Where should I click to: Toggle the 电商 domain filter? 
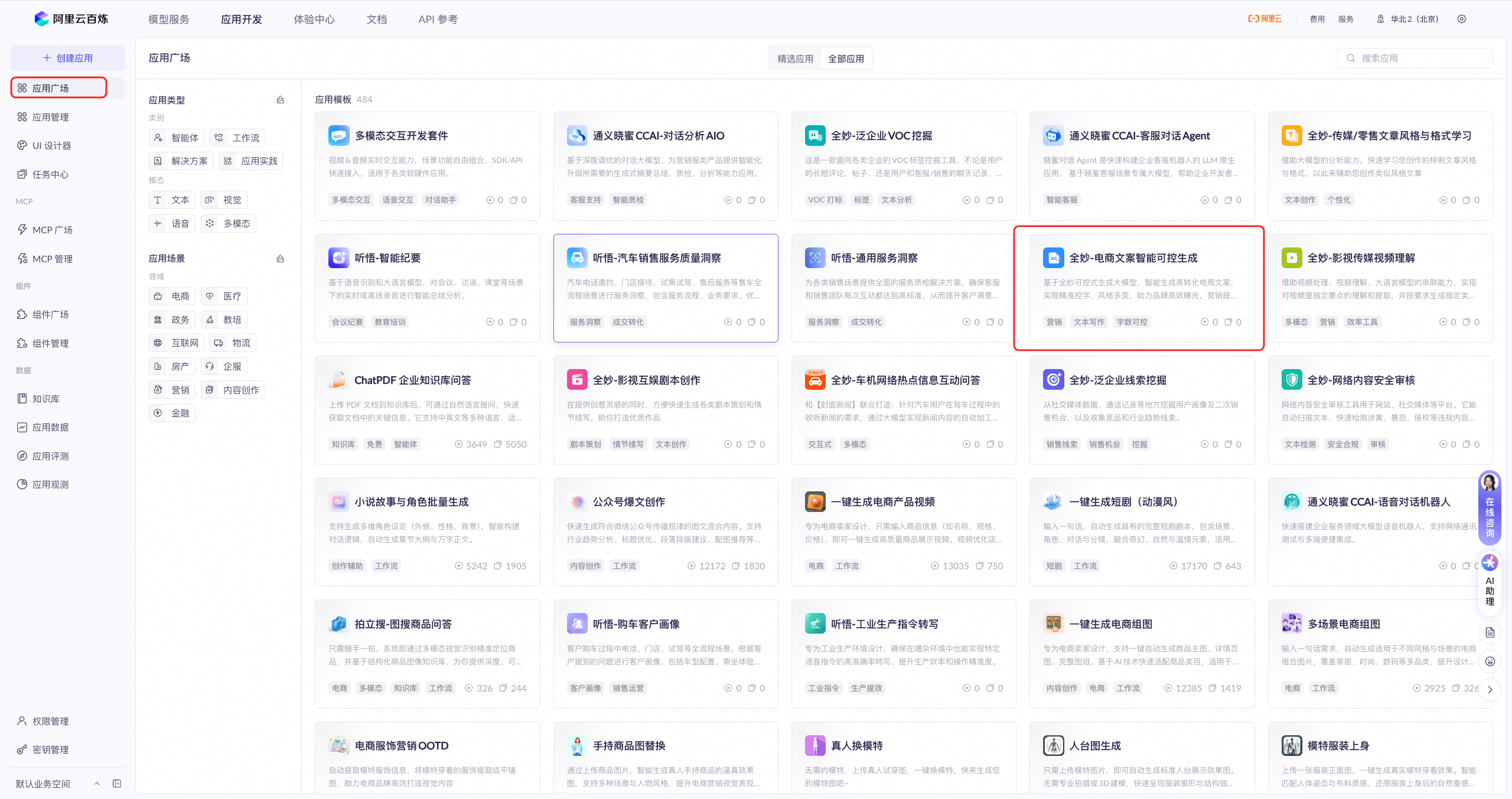pos(172,296)
